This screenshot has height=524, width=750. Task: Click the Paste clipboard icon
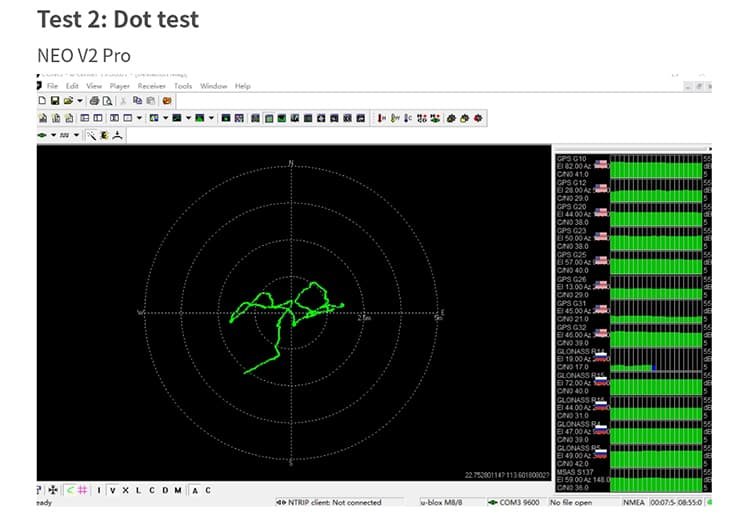(151, 100)
